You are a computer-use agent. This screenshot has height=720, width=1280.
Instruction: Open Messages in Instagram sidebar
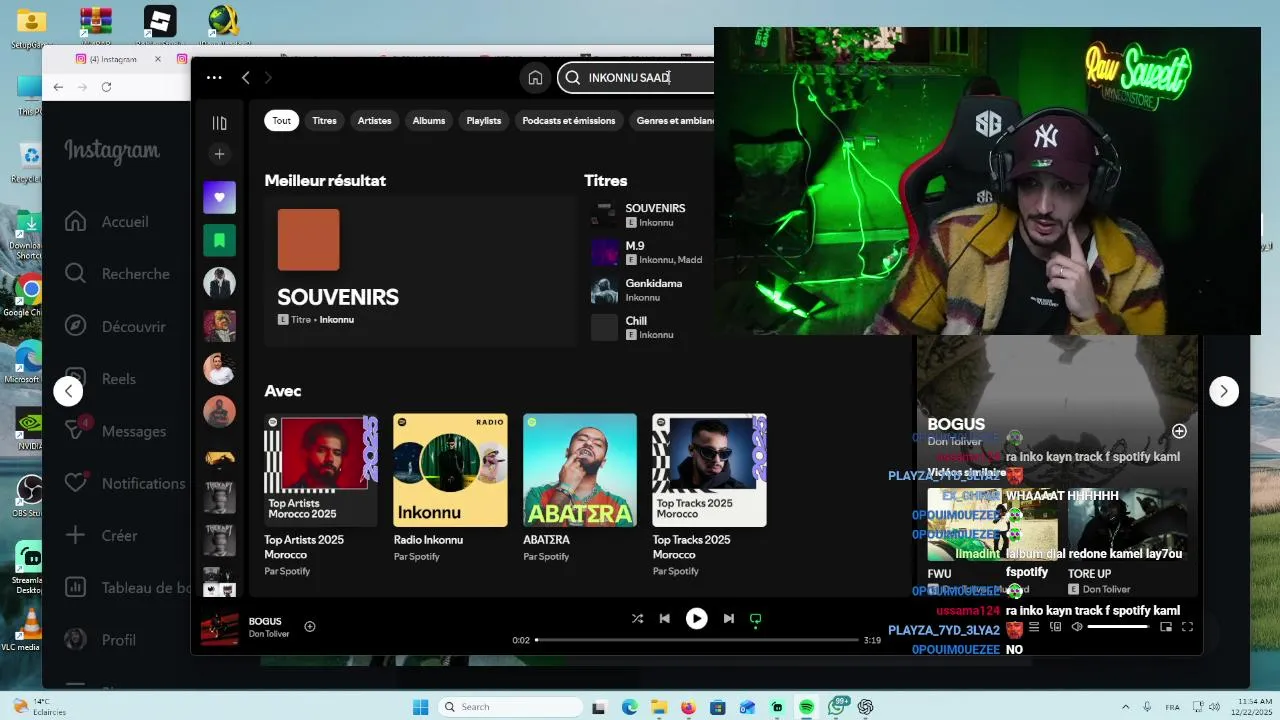click(x=114, y=431)
